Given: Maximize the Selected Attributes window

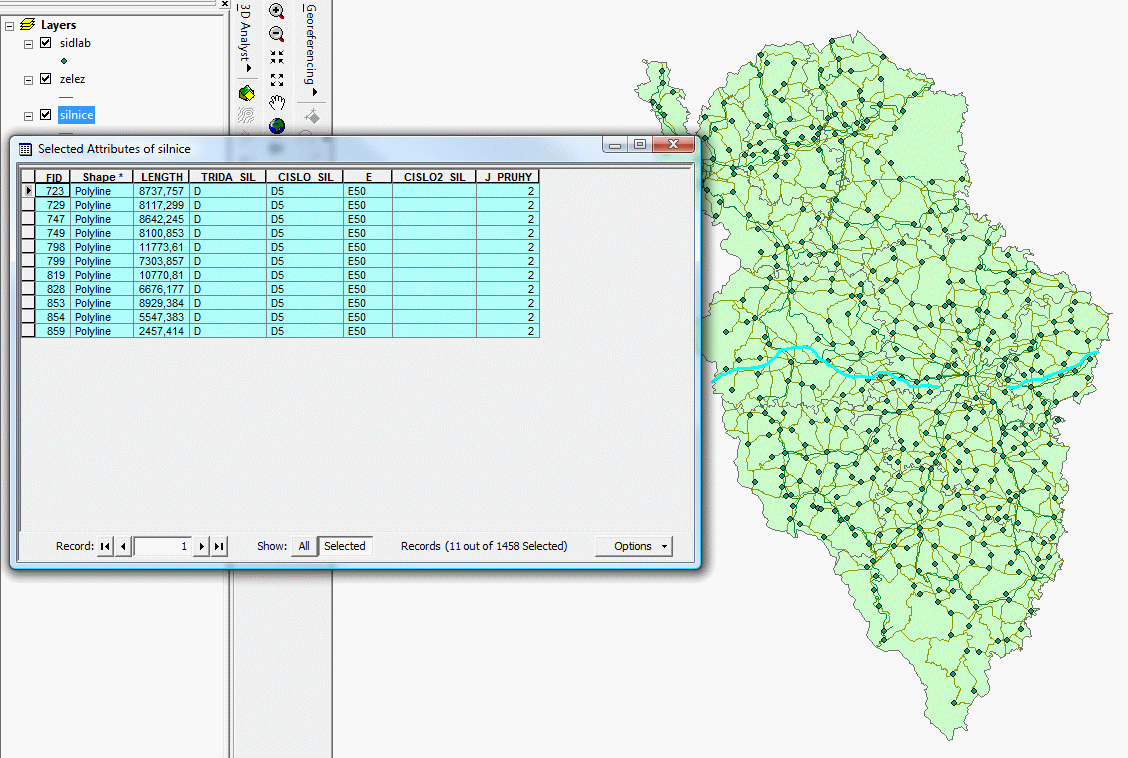Looking at the screenshot, I should 640,144.
